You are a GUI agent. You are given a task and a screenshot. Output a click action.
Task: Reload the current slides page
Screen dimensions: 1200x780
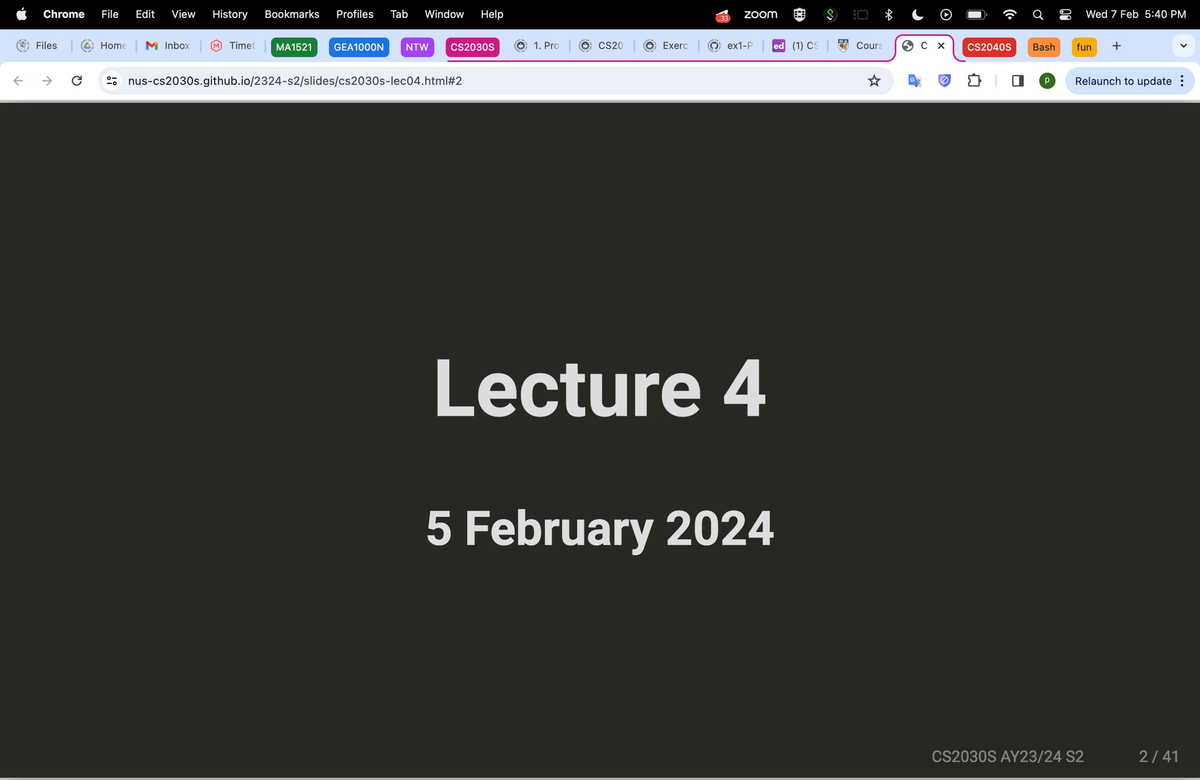pyautogui.click(x=76, y=81)
